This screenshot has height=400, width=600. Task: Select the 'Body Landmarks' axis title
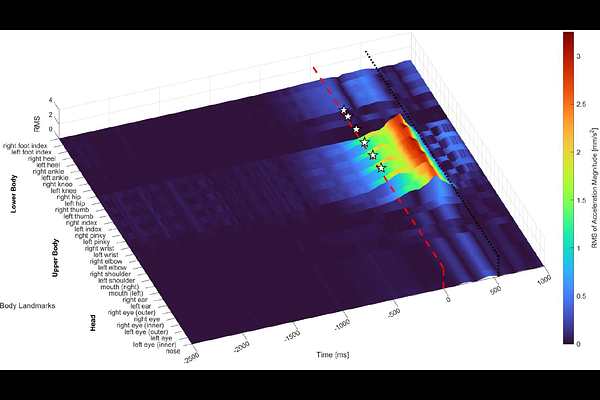(x=28, y=306)
